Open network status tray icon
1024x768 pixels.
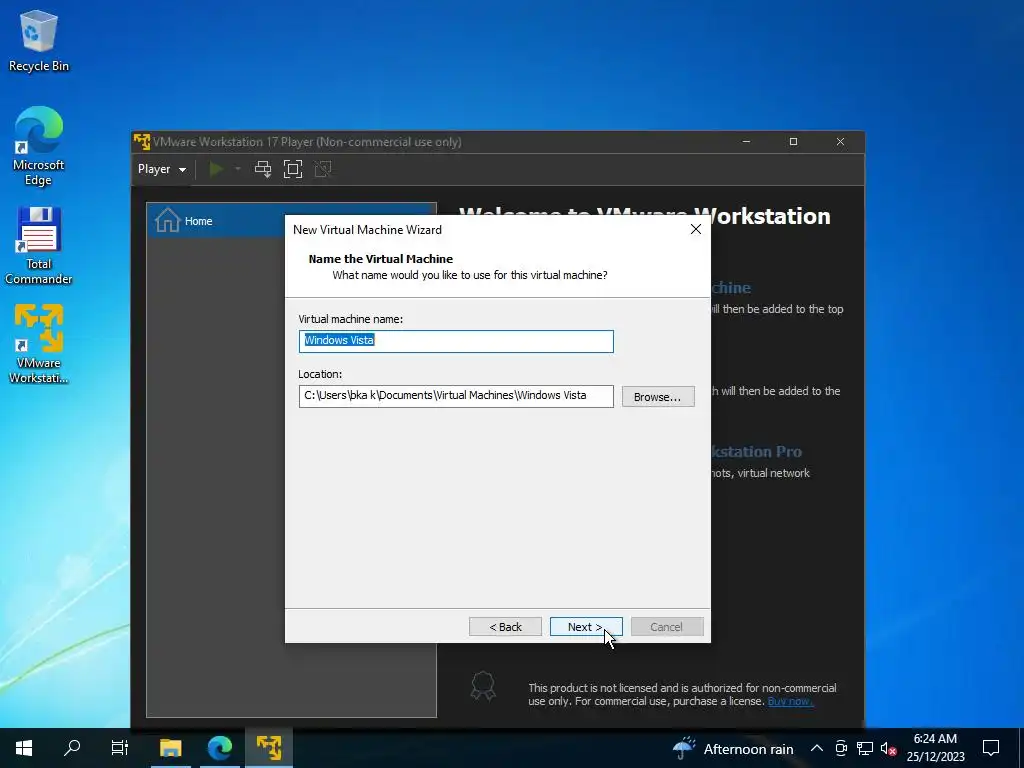click(x=865, y=748)
